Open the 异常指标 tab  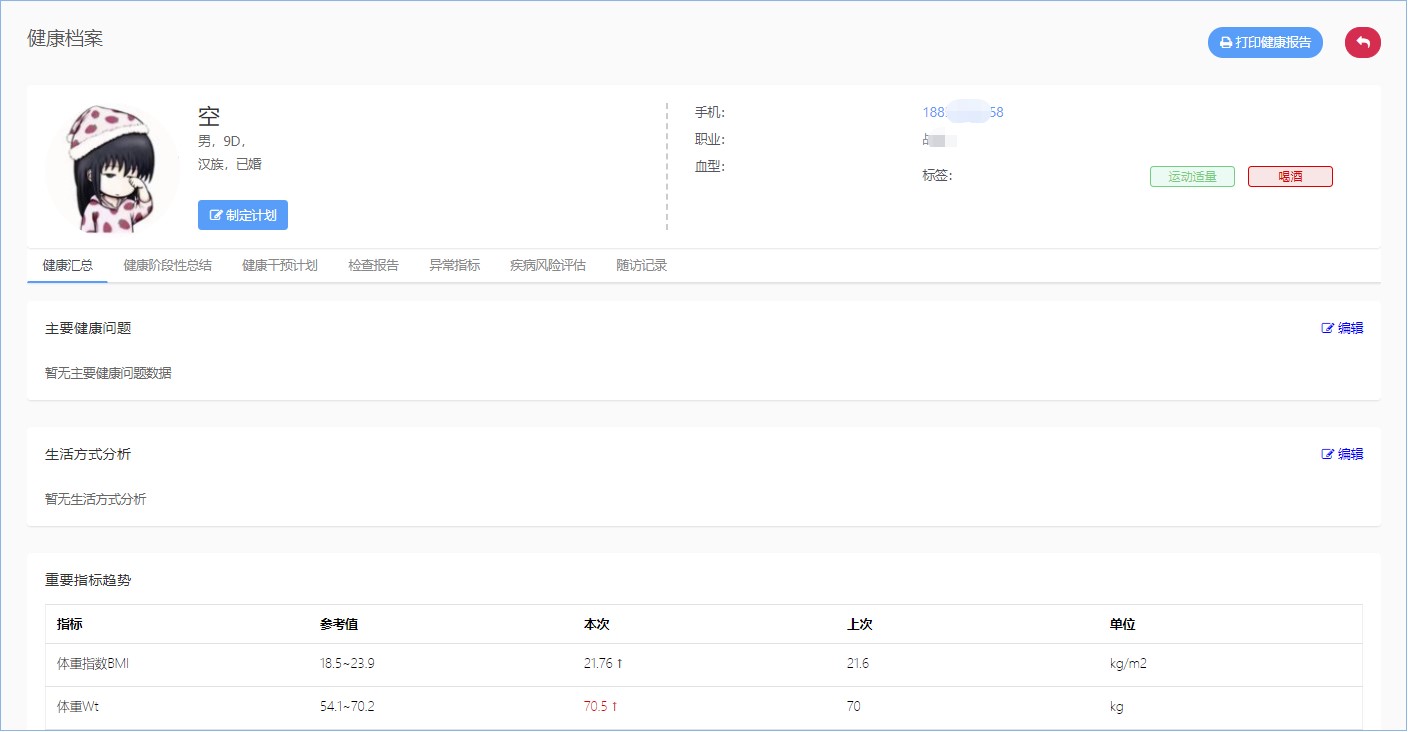[455, 266]
